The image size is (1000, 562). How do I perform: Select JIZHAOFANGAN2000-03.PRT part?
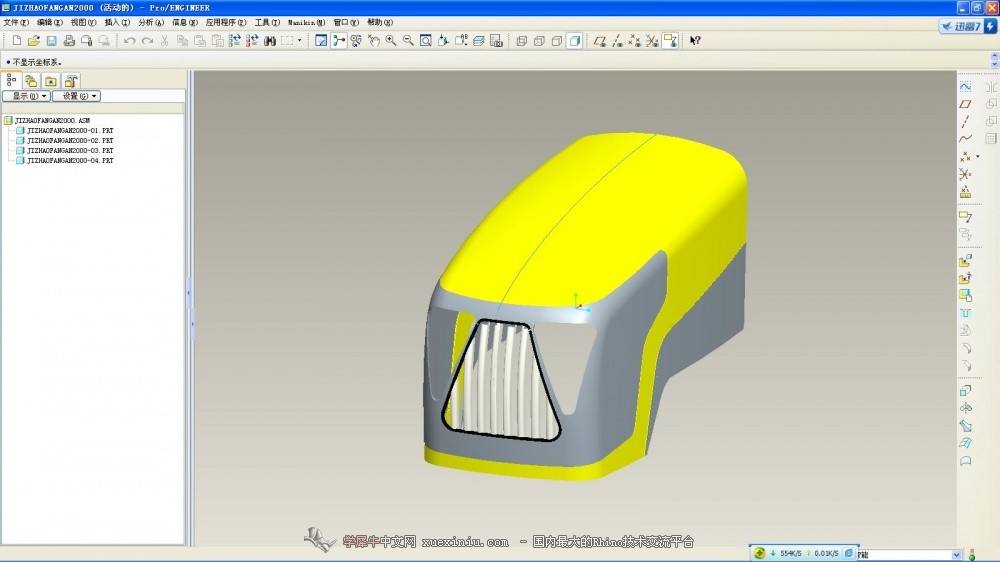70,151
